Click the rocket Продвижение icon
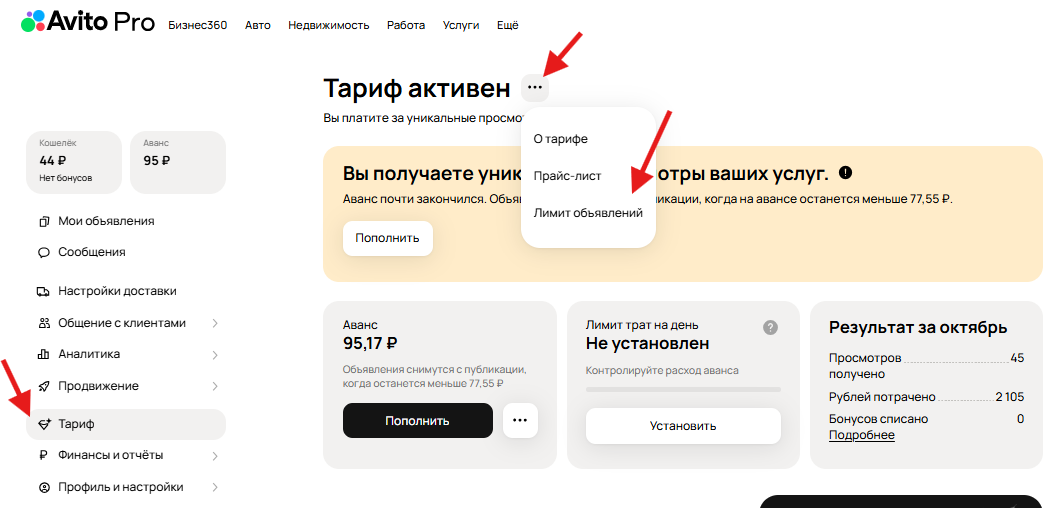1064x508 pixels. [44, 387]
